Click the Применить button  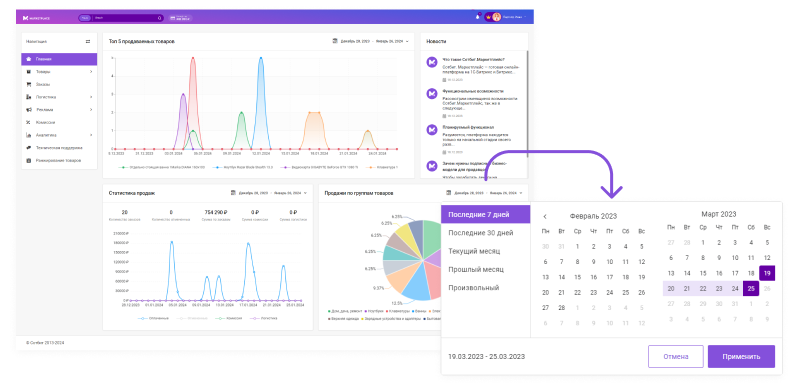coord(741,356)
